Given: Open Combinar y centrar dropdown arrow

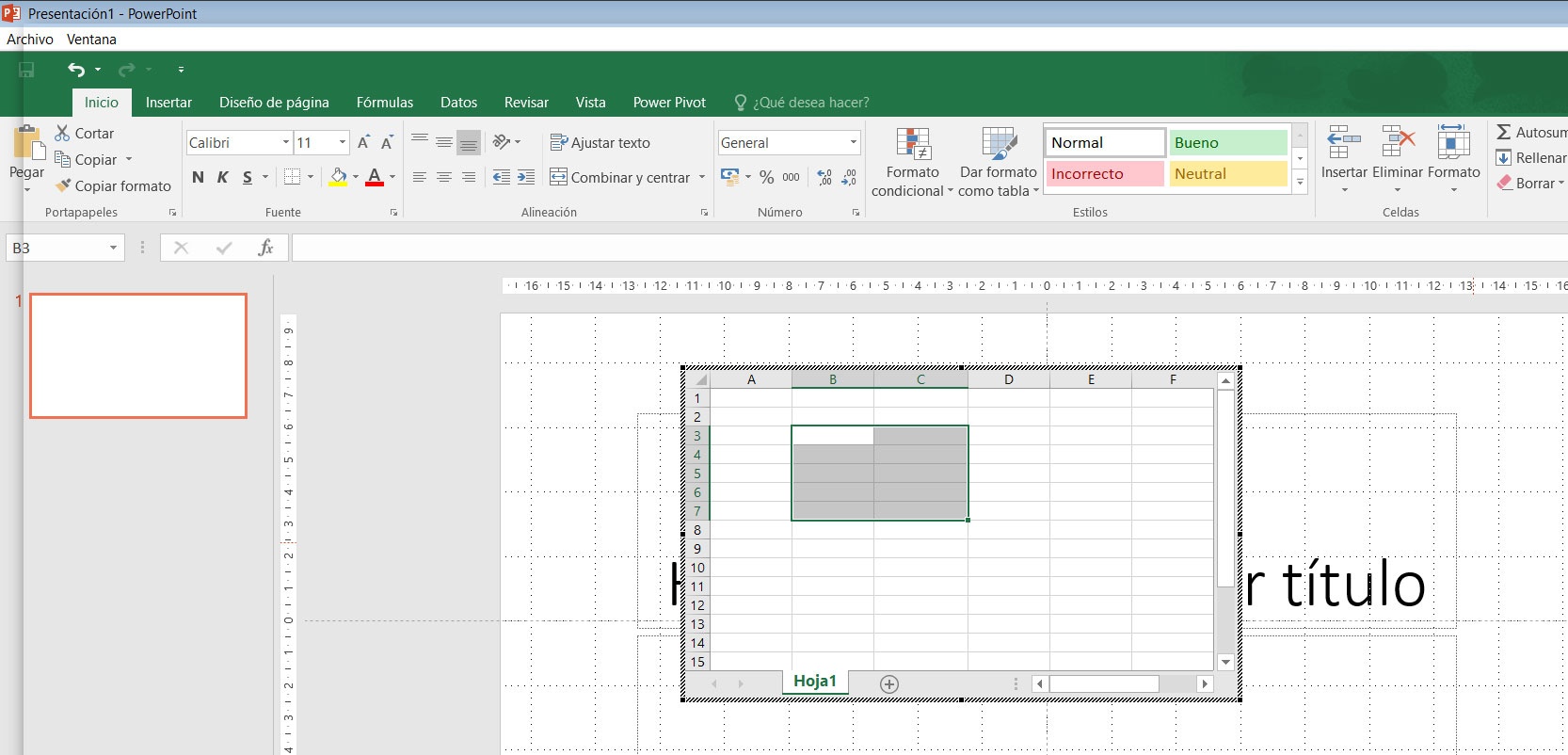Looking at the screenshot, I should click(702, 177).
